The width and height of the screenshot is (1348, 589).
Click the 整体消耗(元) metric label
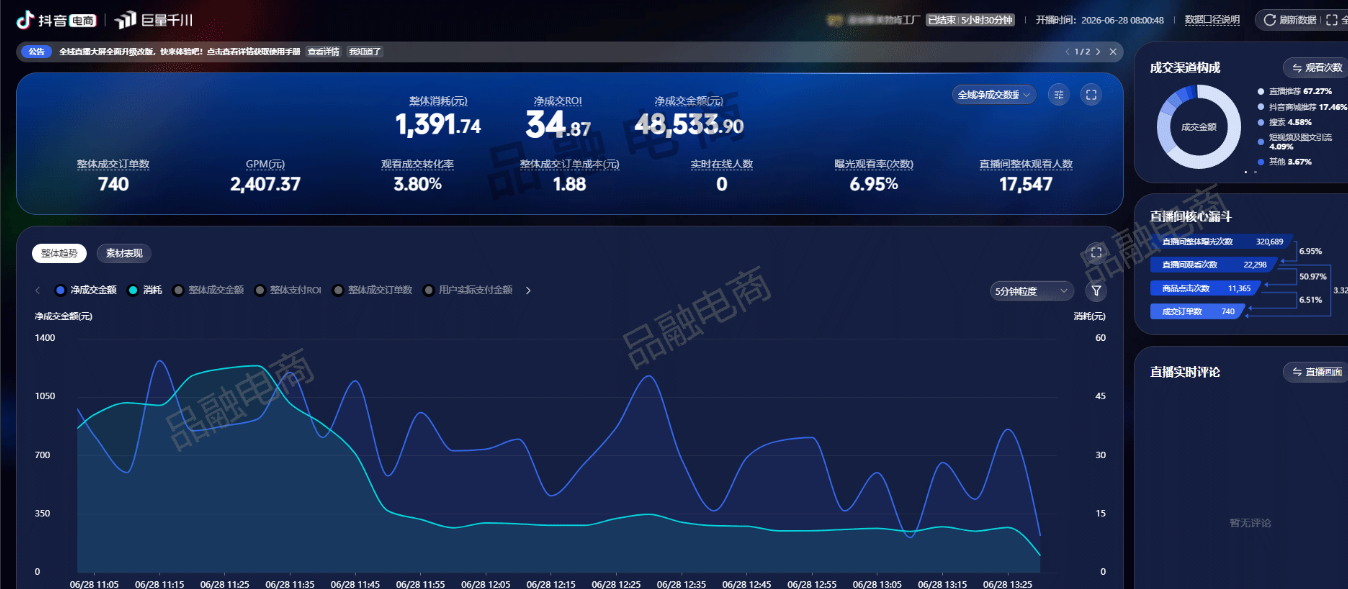point(438,101)
